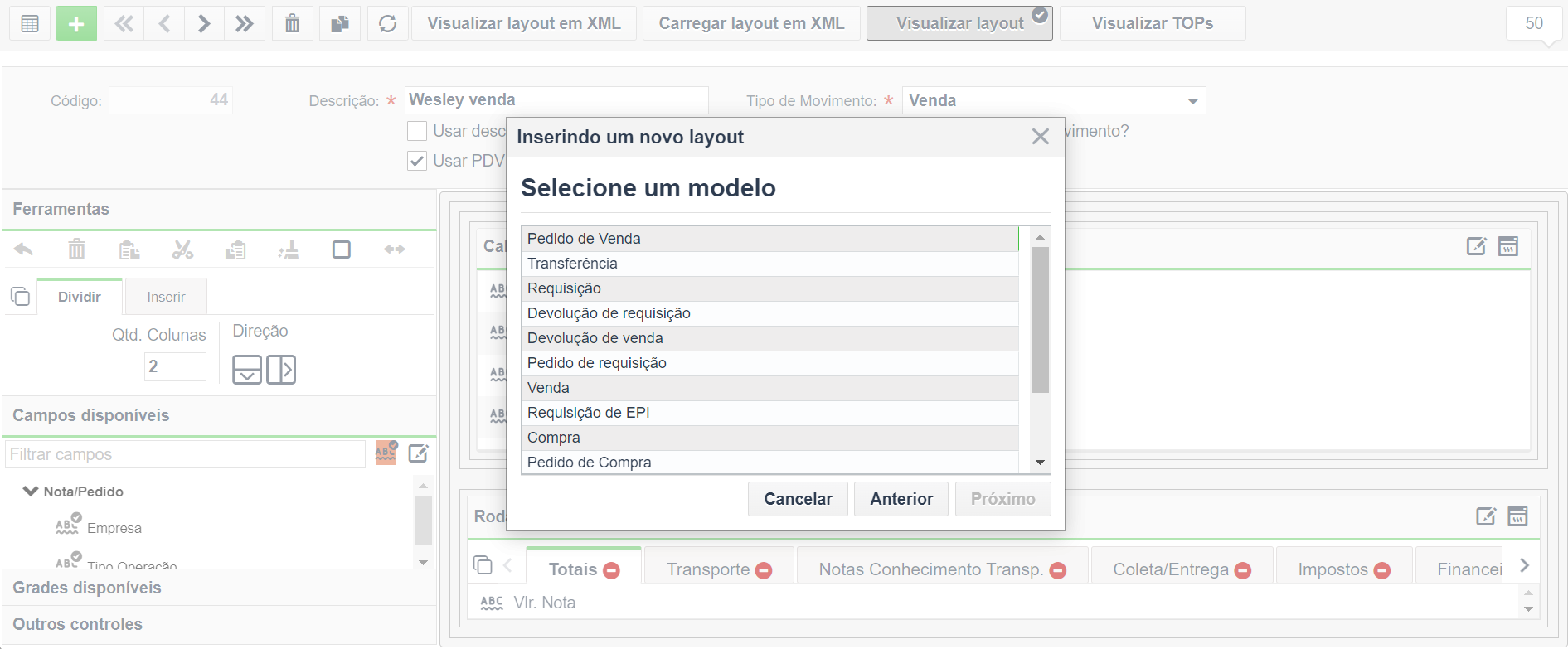Go to next record arrow
This screenshot has height=649, width=1568.
click(x=204, y=23)
